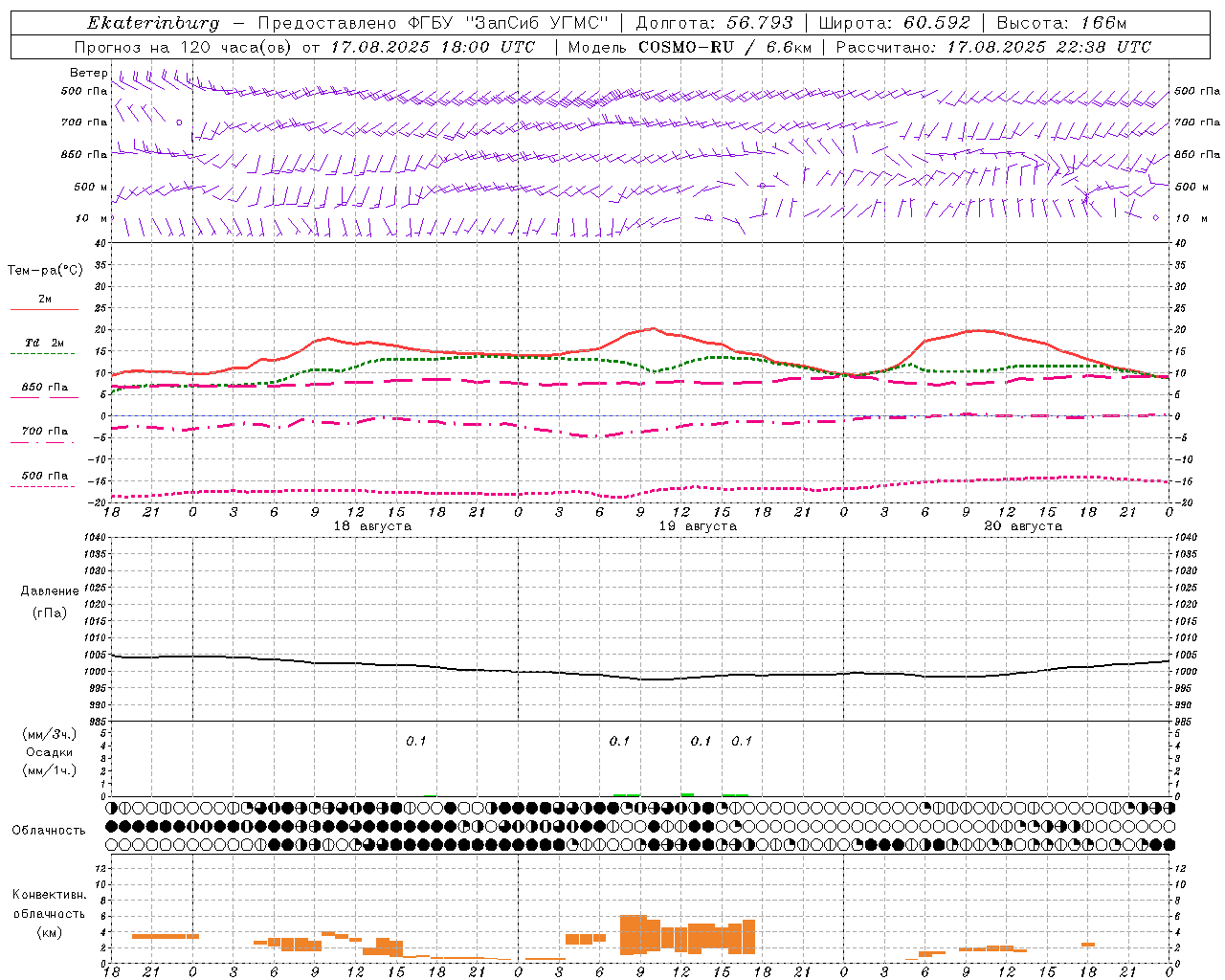Click the "850 гПа" entry in temperature legend
Image resolution: width=1225 pixels, height=980 pixels.
45,388
